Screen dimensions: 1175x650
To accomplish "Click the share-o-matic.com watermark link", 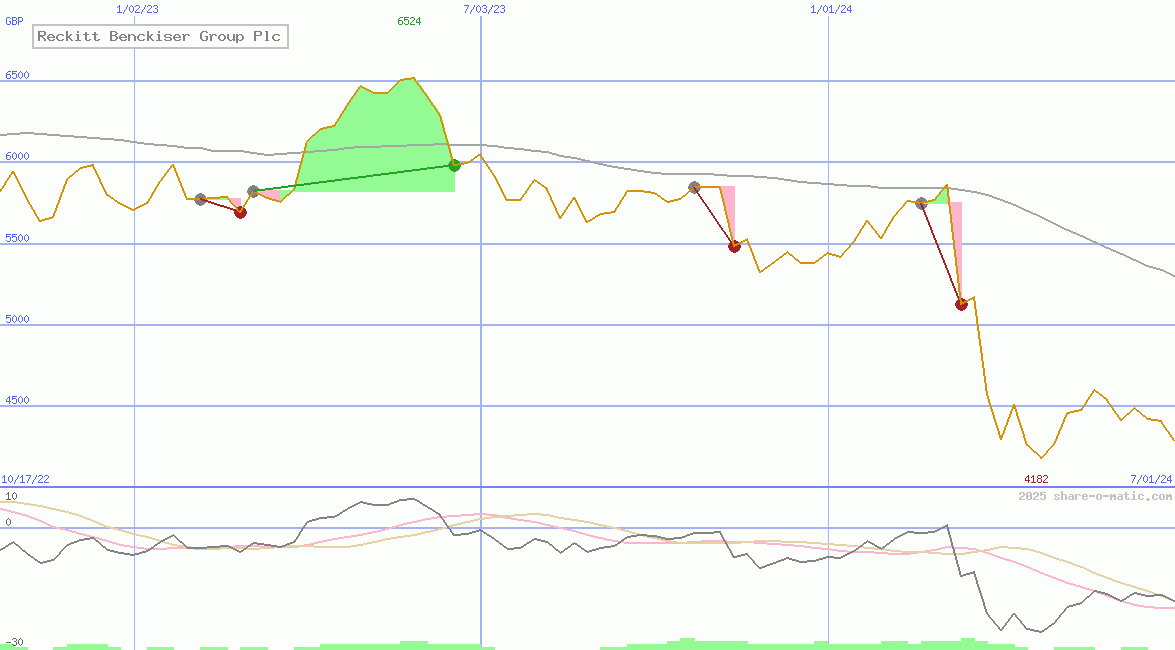I will [x=1095, y=496].
